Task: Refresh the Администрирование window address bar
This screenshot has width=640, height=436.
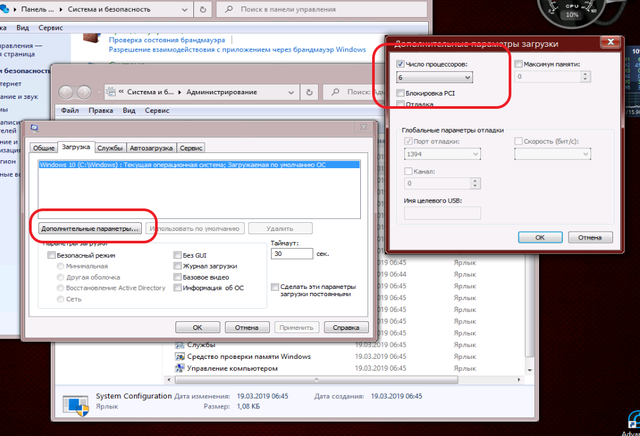Action: click(x=309, y=92)
